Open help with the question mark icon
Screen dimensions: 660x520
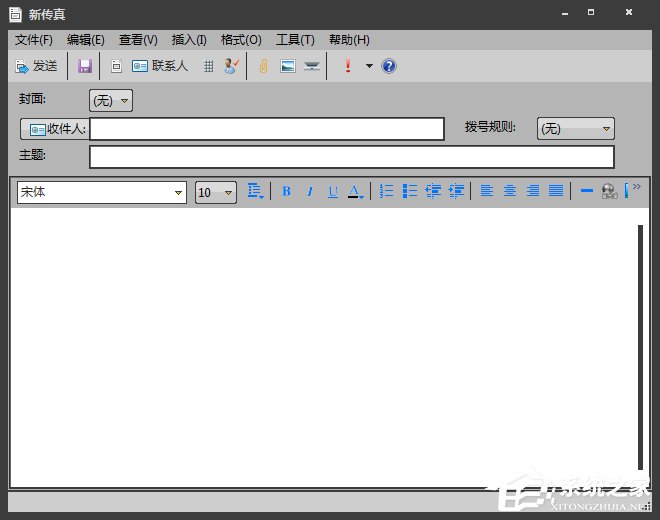coord(389,66)
